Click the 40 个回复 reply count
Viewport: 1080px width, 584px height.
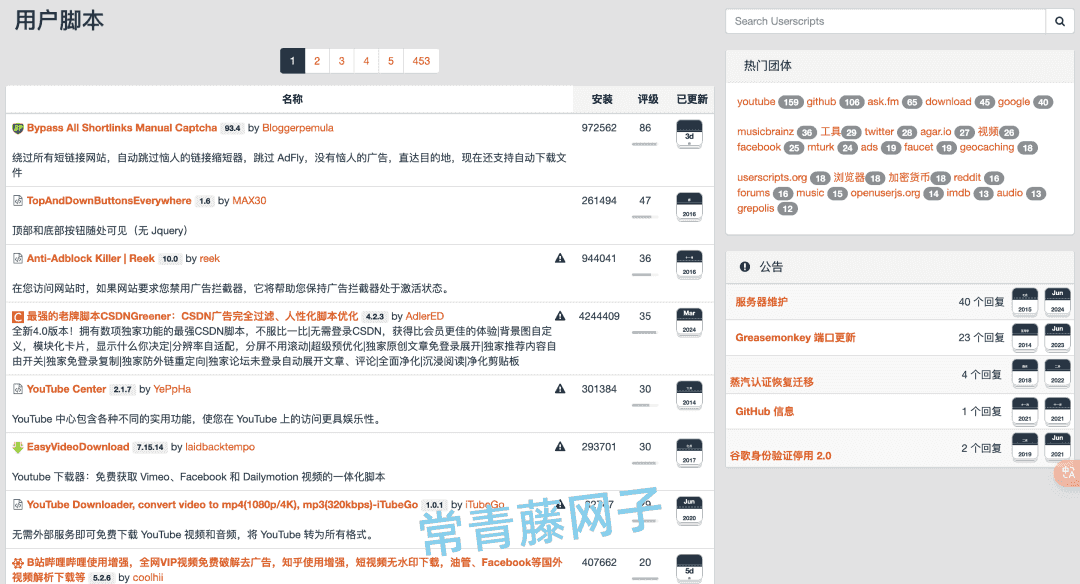(981, 302)
